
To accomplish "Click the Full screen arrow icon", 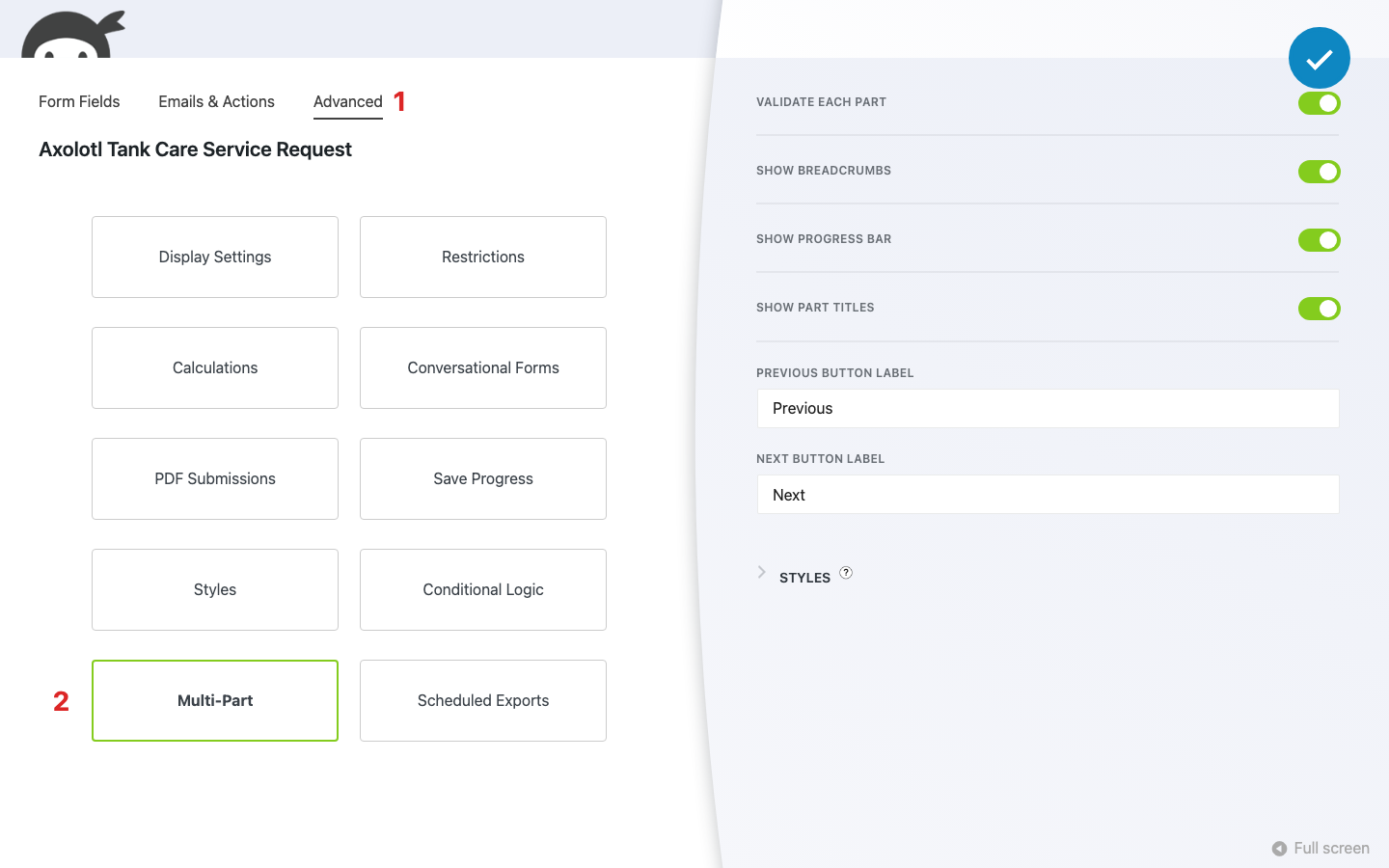I will (x=1279, y=849).
